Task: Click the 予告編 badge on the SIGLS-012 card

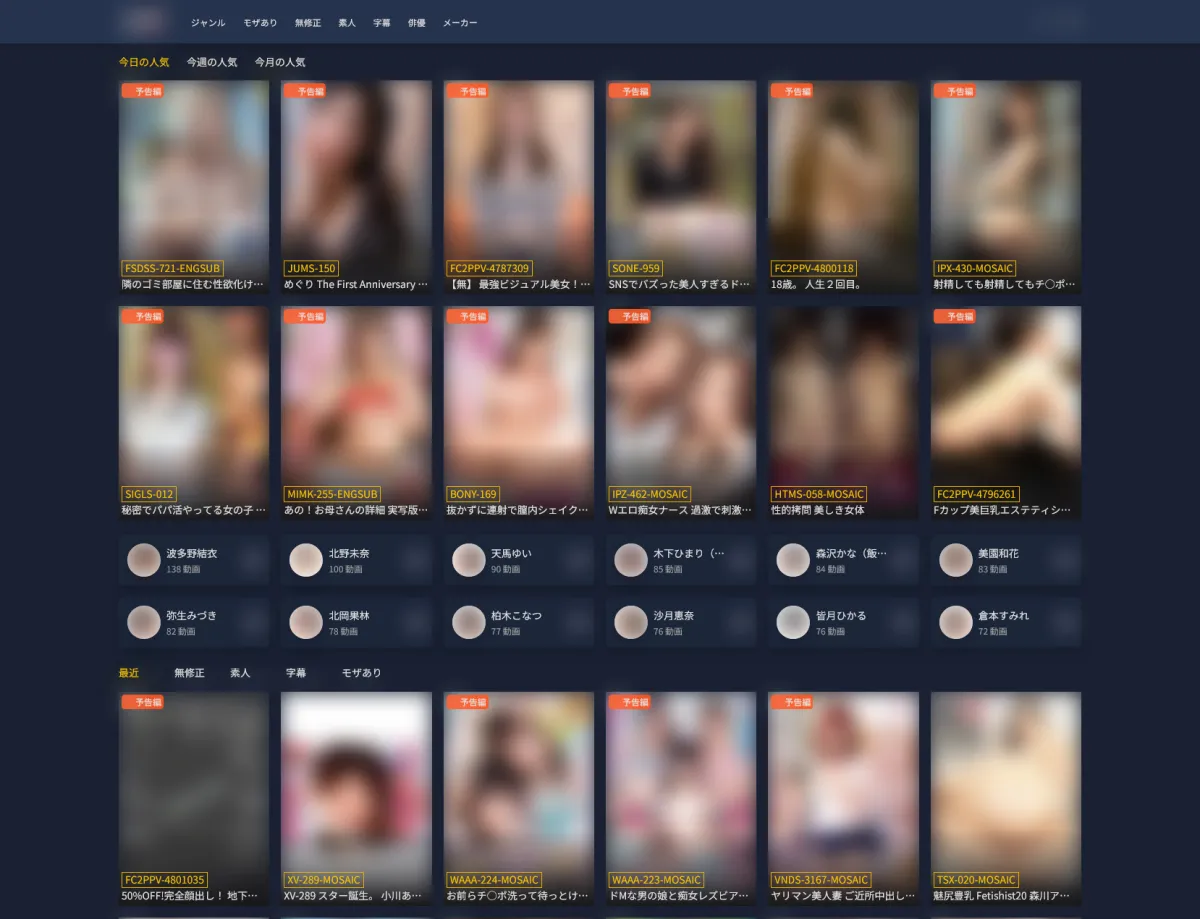Action: coord(143,316)
